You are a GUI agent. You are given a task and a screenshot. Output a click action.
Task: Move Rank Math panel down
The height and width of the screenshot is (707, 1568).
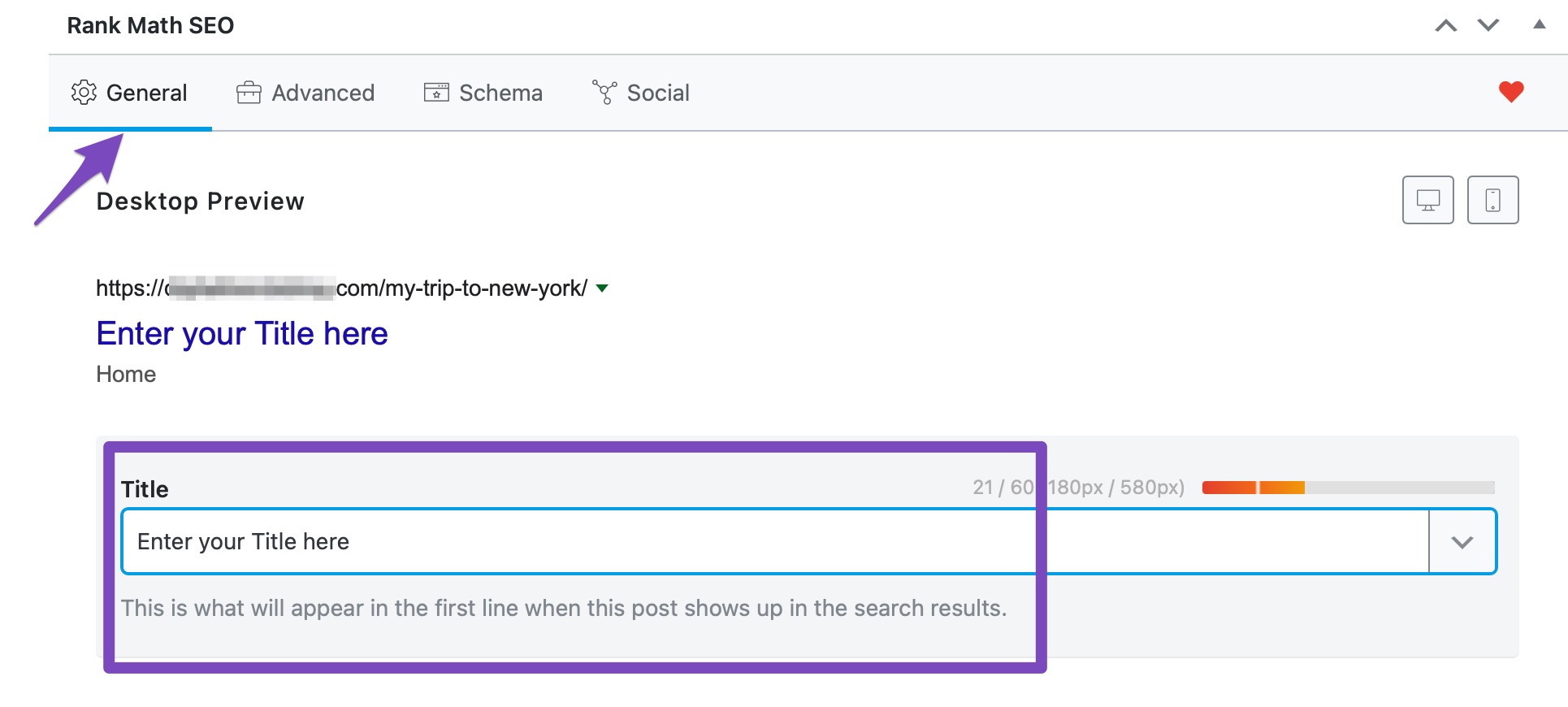pyautogui.click(x=1488, y=26)
